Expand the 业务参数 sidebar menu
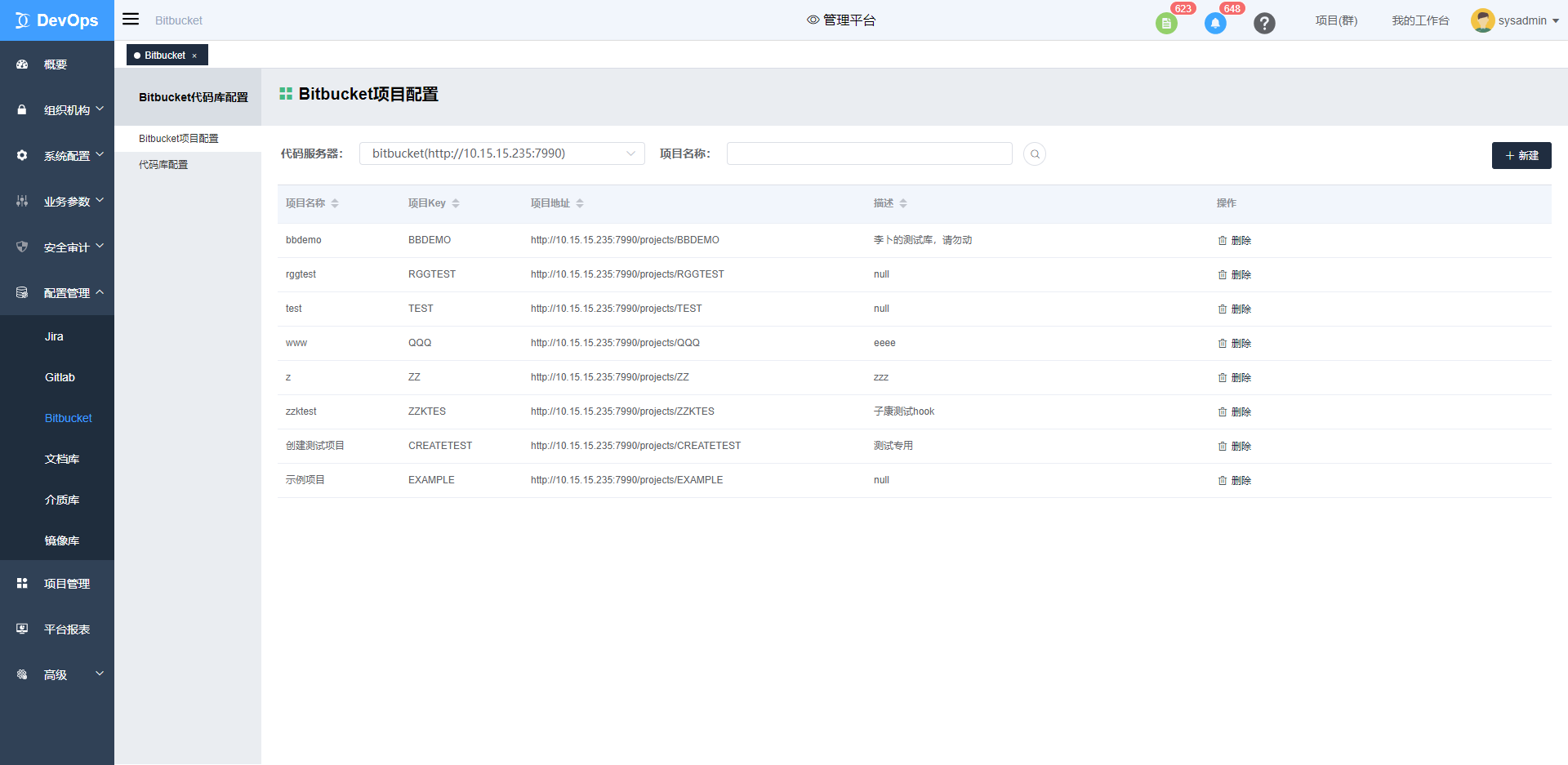 (57, 201)
